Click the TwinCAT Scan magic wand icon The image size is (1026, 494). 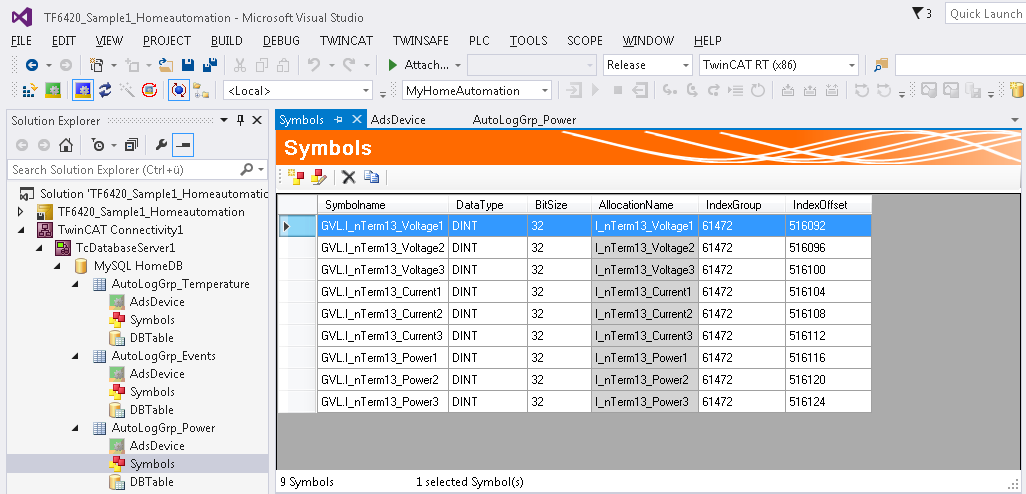(x=127, y=90)
